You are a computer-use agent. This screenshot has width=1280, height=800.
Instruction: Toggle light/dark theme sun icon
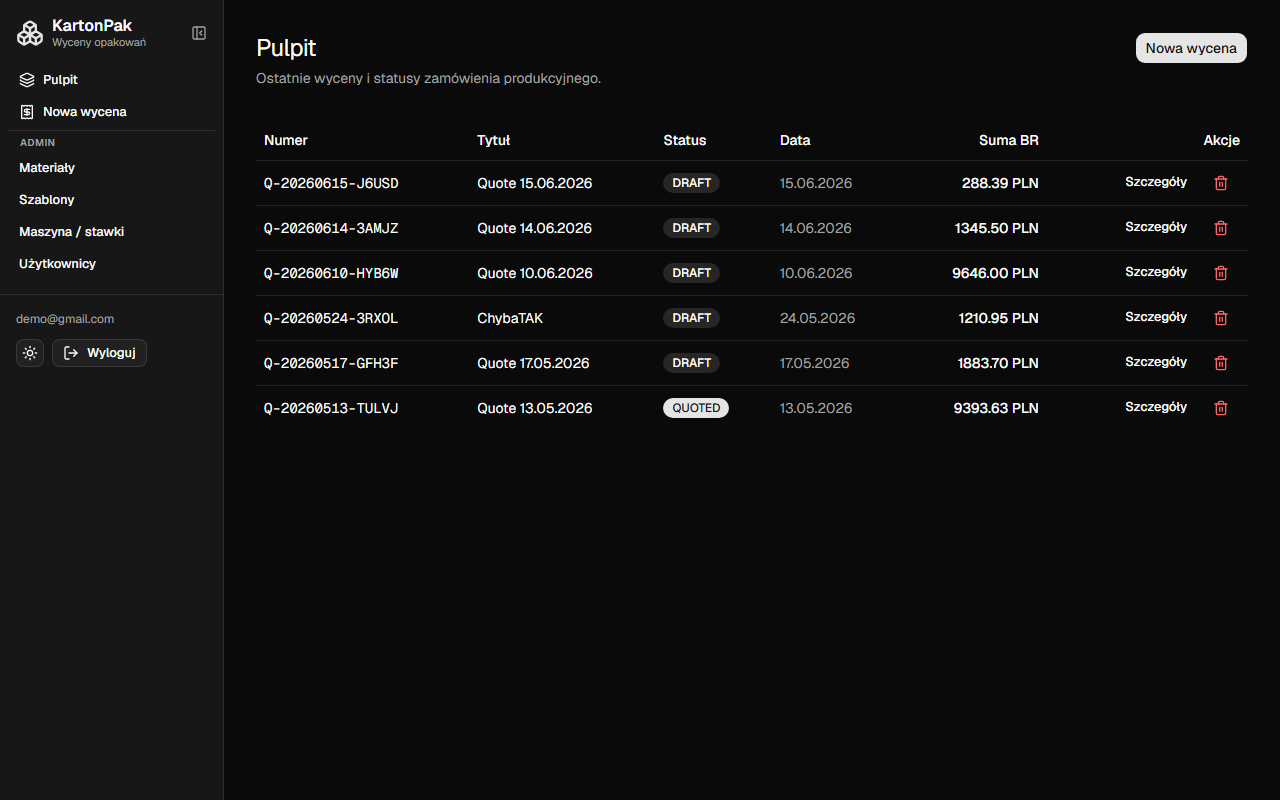coord(30,353)
